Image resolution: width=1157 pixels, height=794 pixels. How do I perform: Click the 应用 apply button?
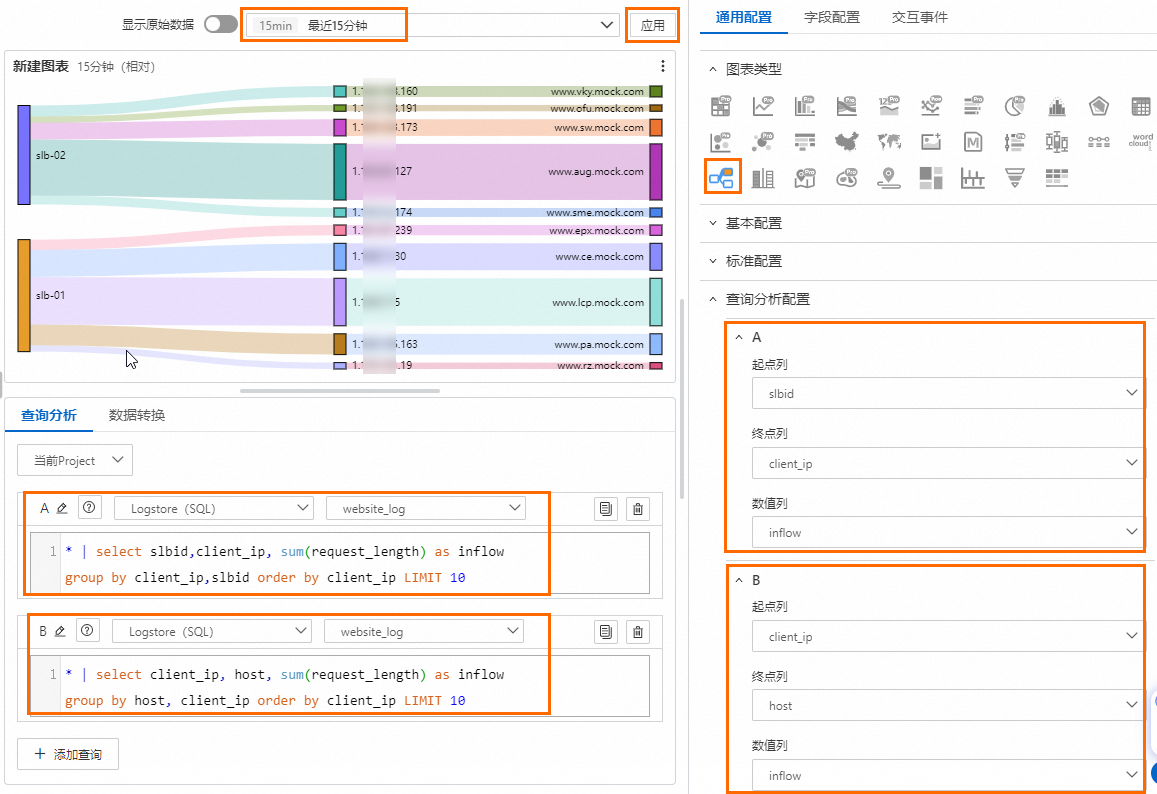point(652,25)
